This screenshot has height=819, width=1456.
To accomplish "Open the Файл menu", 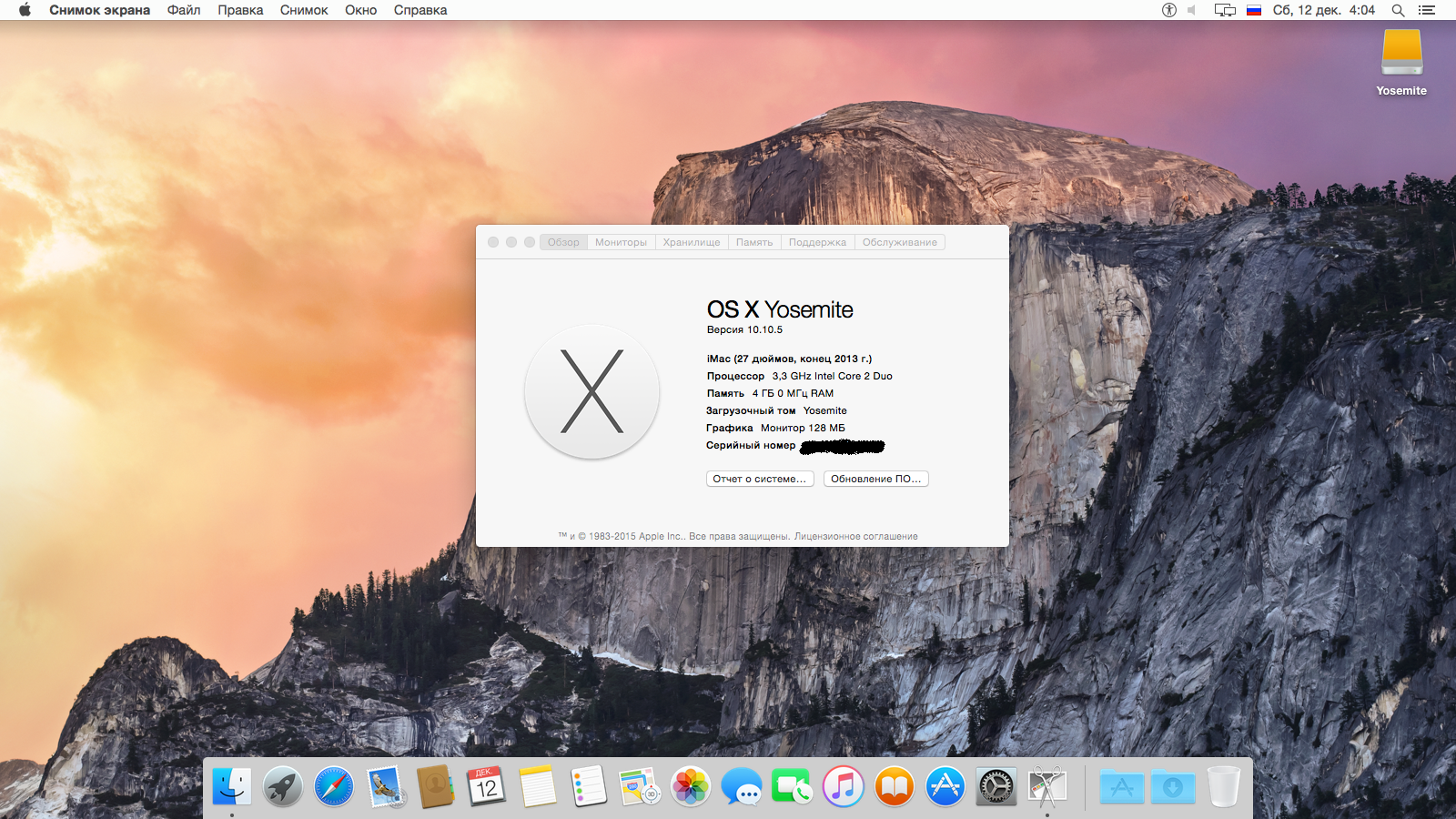I will tap(184, 10).
